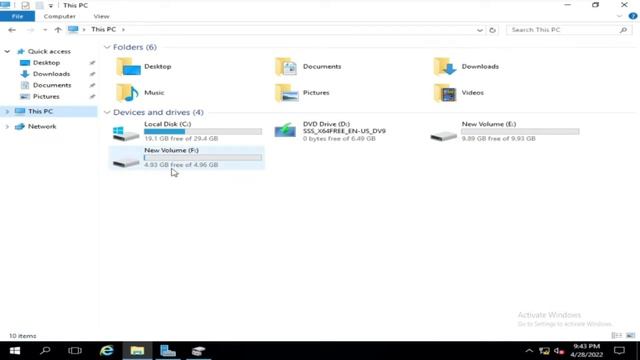Viewport: 640px width, 360px height.
Task: Switch to Large icons view layout icon
Action: [631, 336]
